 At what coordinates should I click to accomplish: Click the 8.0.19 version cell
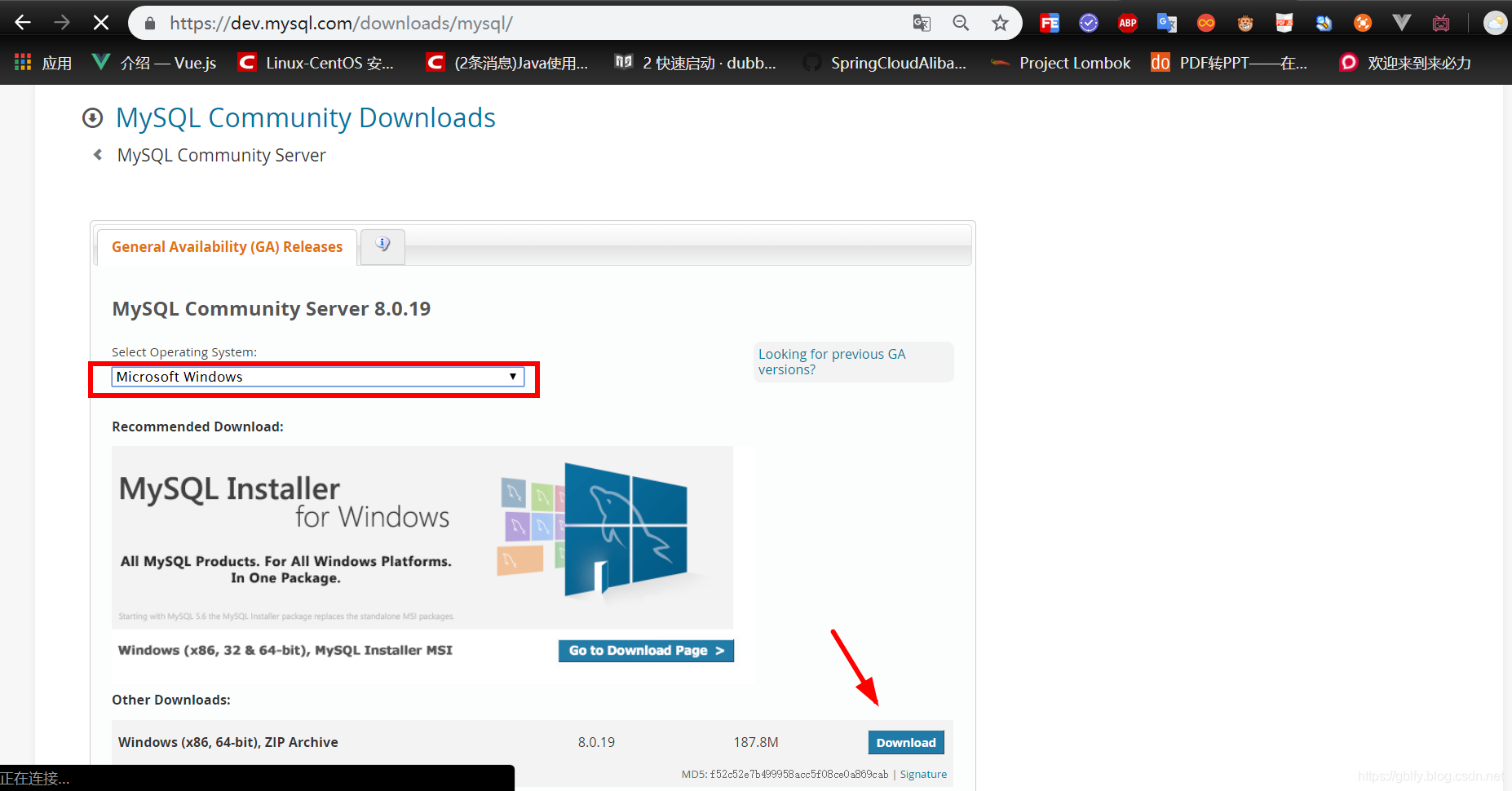tap(596, 742)
